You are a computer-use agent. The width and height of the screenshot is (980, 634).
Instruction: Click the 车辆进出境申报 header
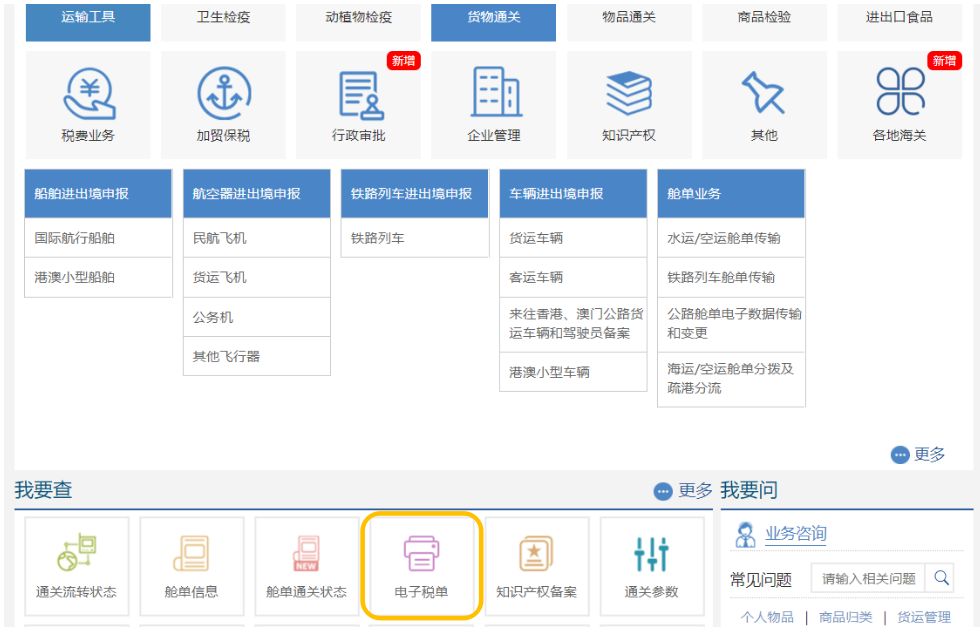point(573,194)
